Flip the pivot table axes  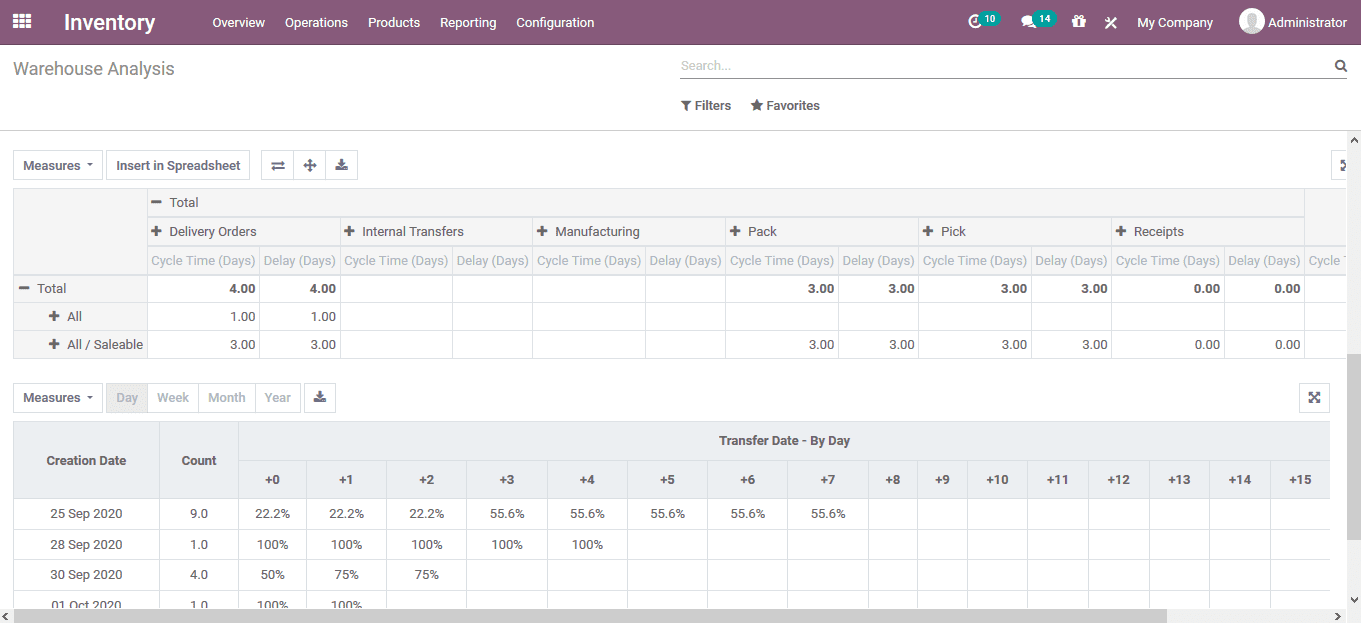click(x=277, y=165)
